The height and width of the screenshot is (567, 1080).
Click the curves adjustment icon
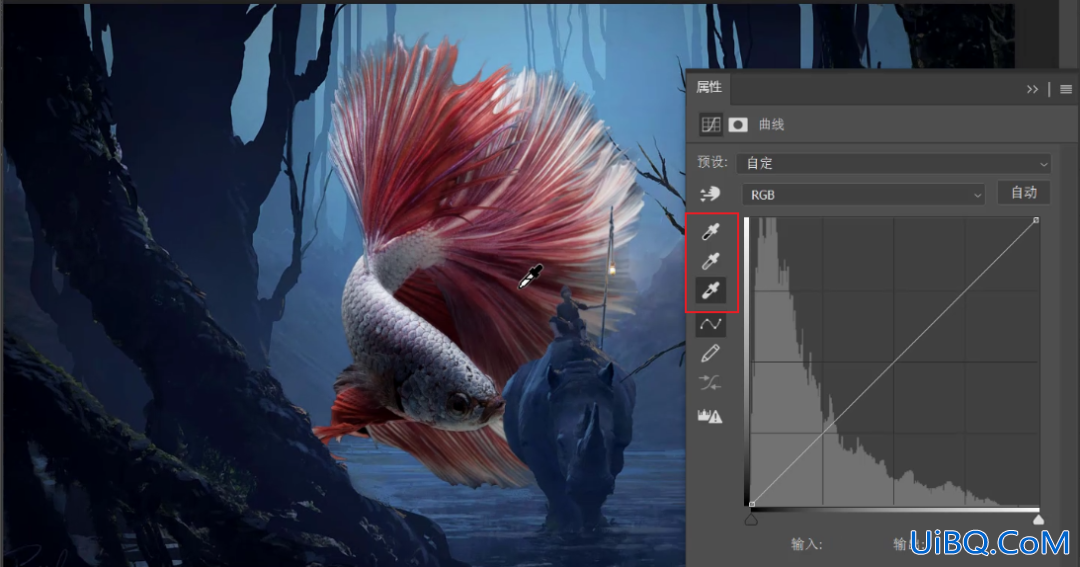click(711, 125)
